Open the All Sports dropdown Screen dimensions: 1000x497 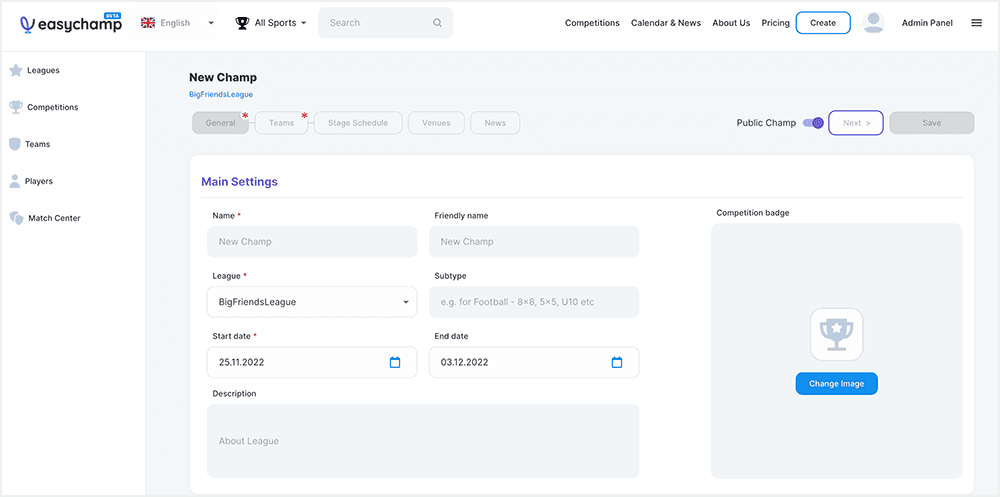coord(271,23)
